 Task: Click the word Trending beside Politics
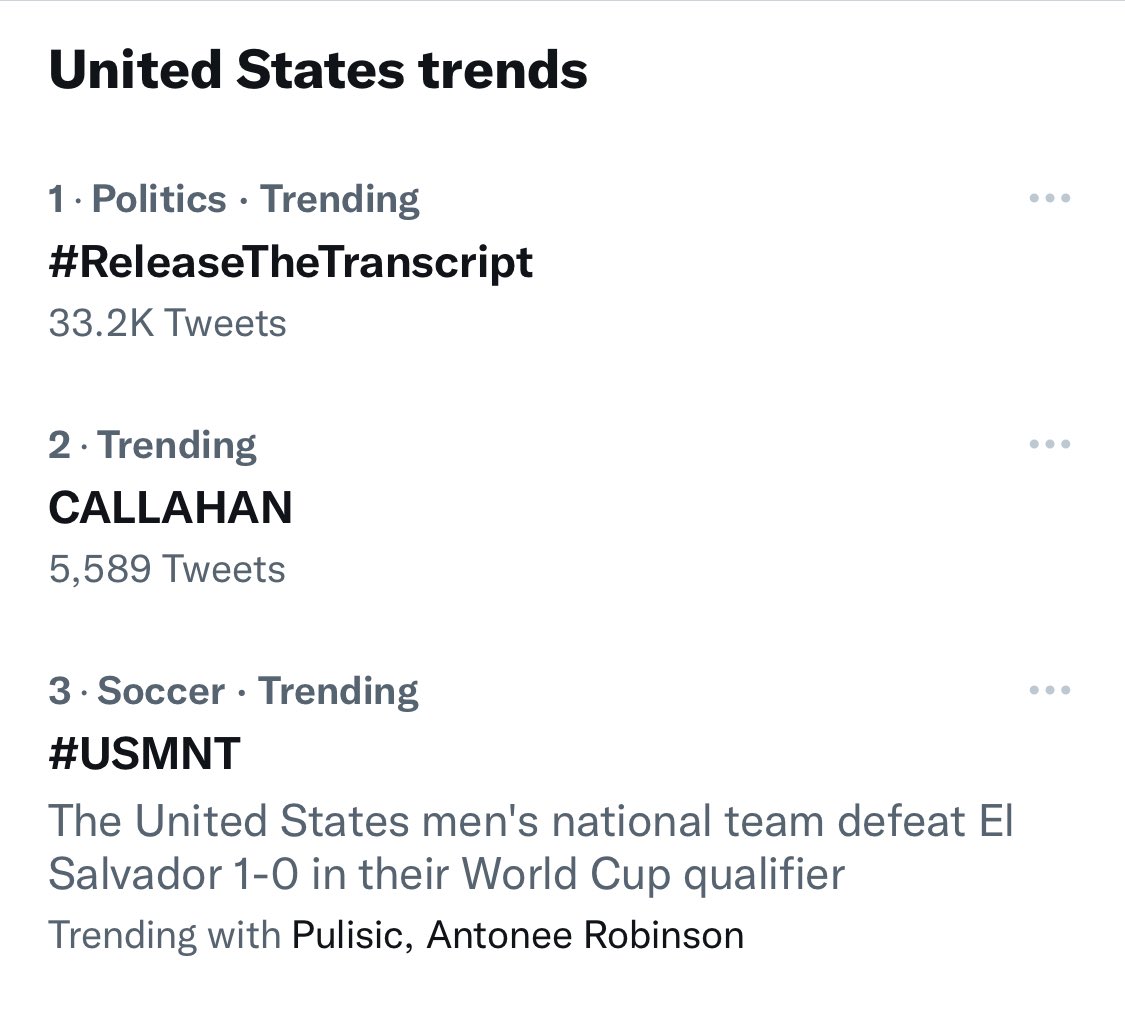pos(340,199)
